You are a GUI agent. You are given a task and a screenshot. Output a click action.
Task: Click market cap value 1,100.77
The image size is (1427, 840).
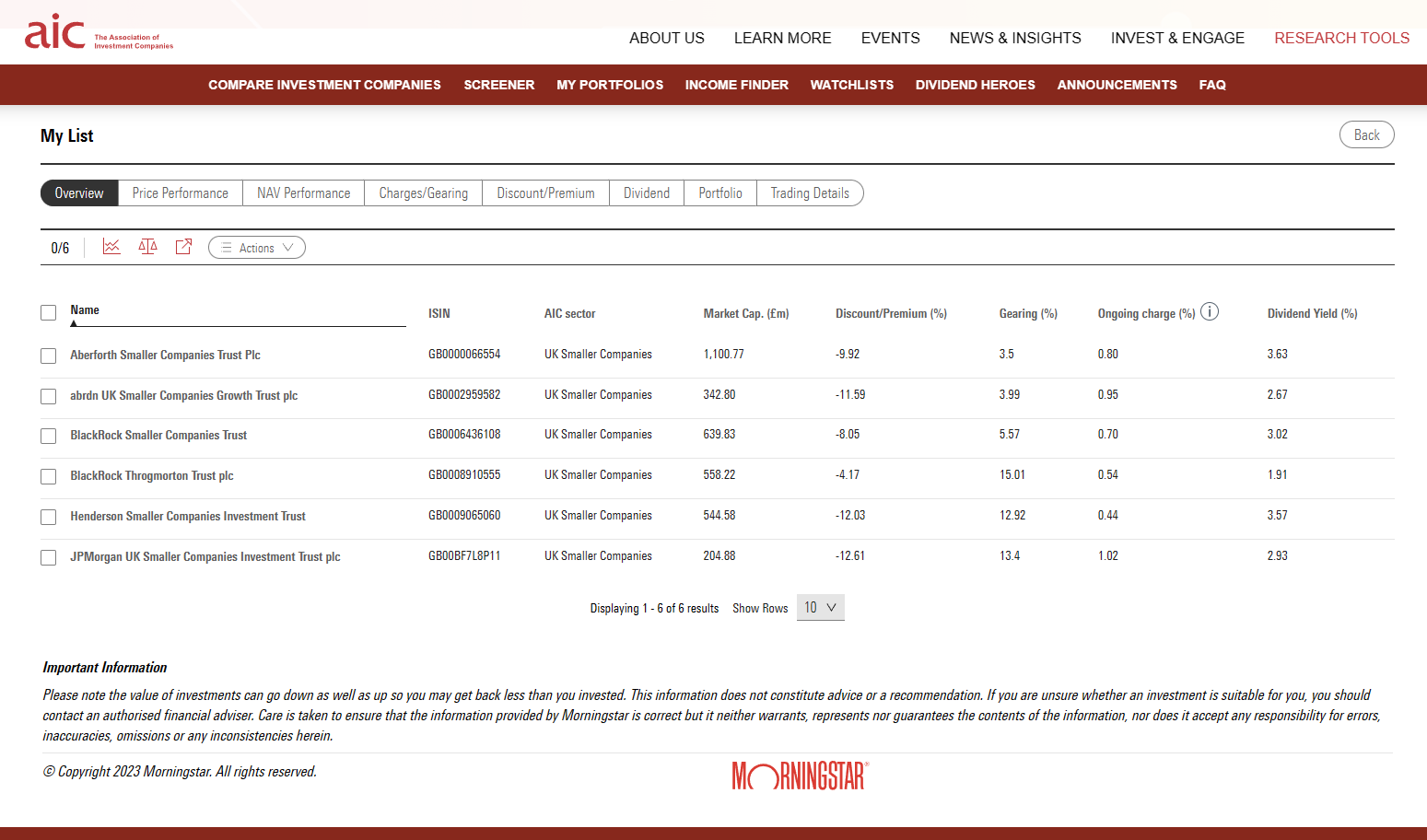(724, 355)
